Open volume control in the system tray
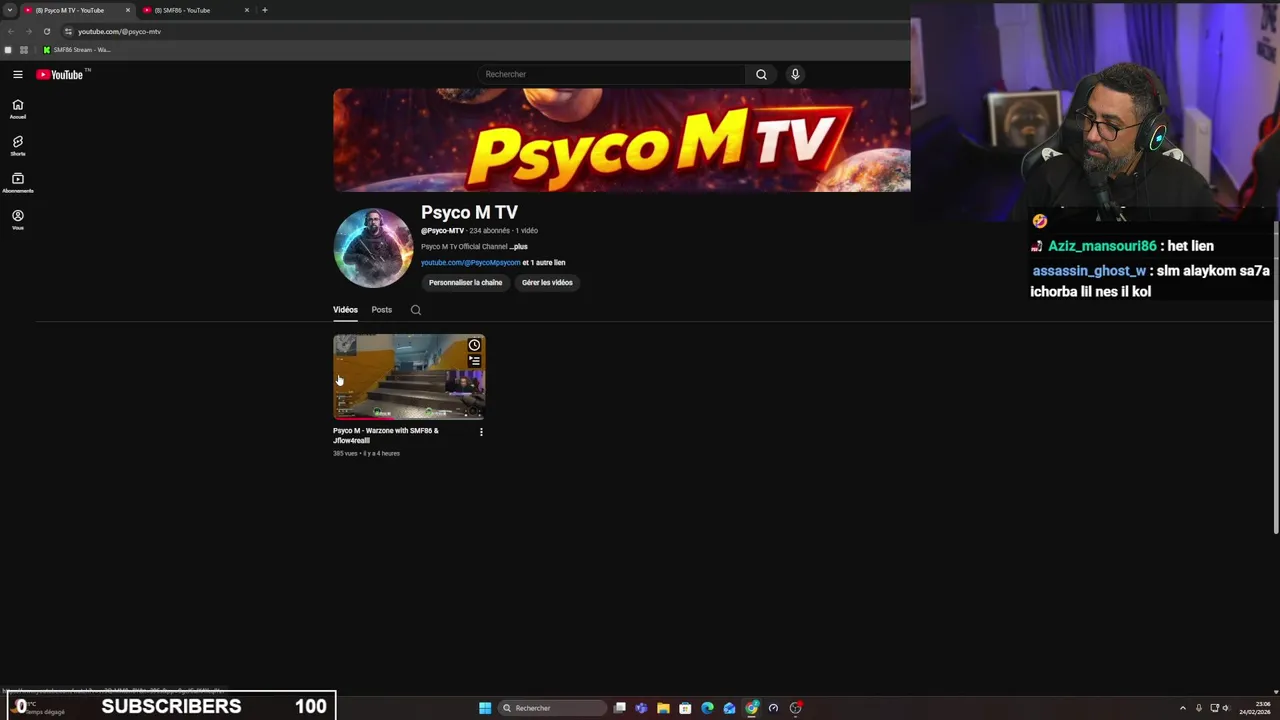This screenshot has height=720, width=1280. coord(1225,708)
